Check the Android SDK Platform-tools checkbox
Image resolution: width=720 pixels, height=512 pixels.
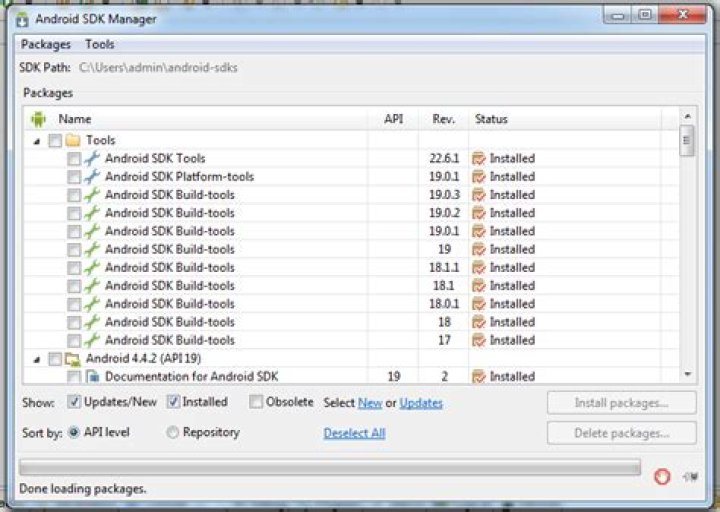[x=73, y=177]
